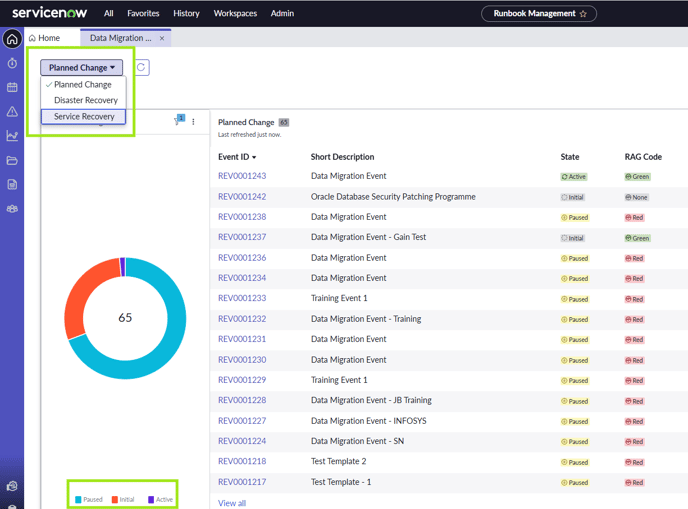Switch to the Home tab
This screenshot has height=509, width=688.
coord(44,38)
